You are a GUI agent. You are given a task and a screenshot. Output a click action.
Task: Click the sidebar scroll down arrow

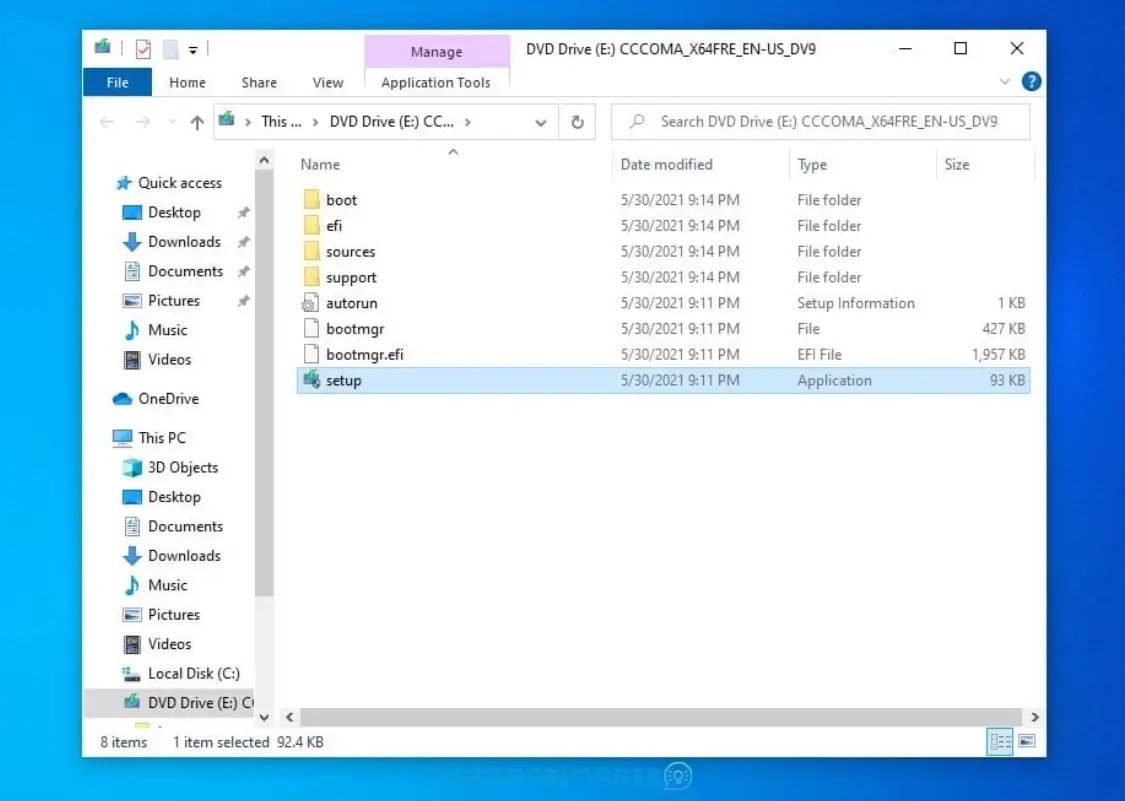264,717
